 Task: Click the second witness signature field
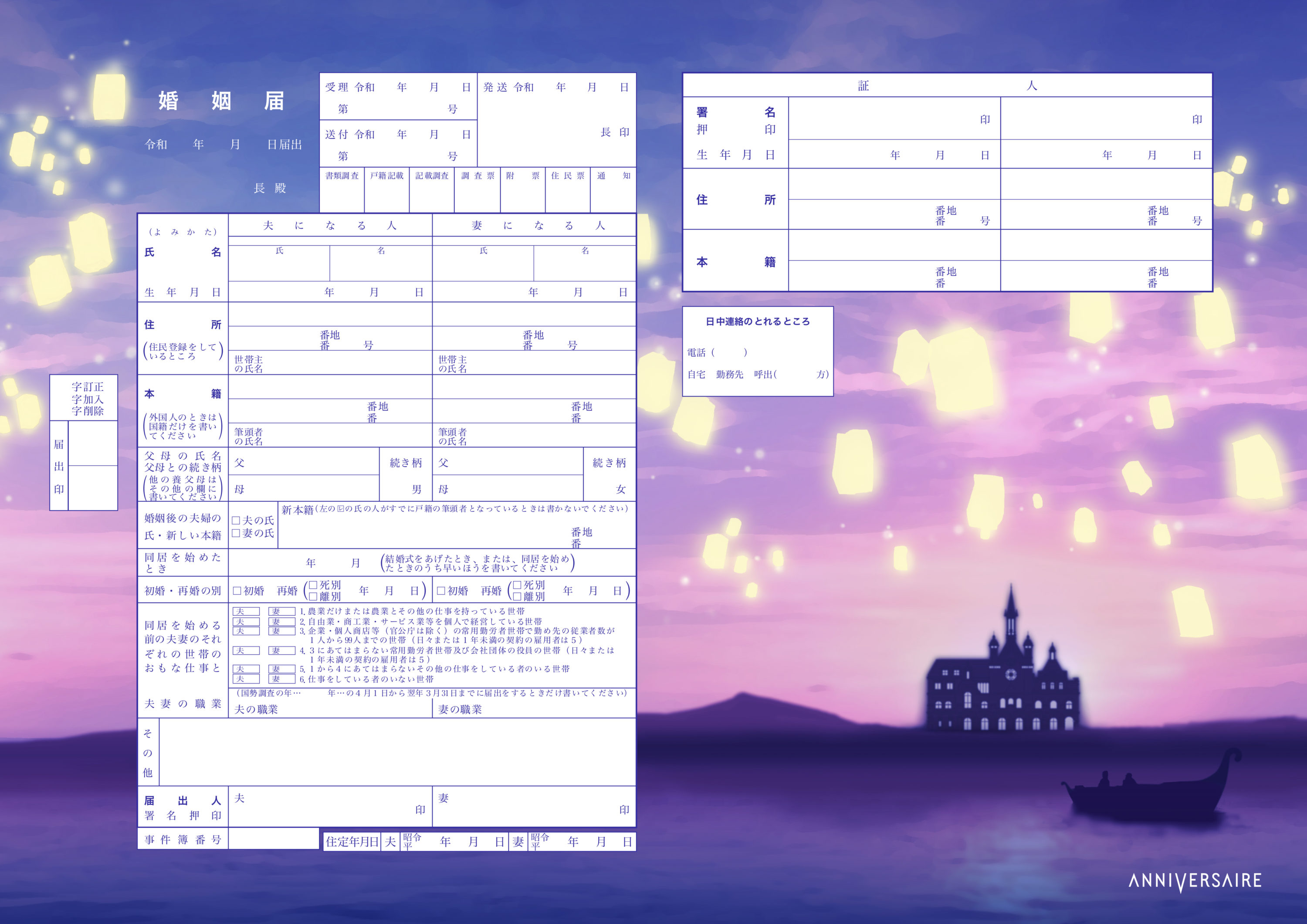(x=1106, y=118)
